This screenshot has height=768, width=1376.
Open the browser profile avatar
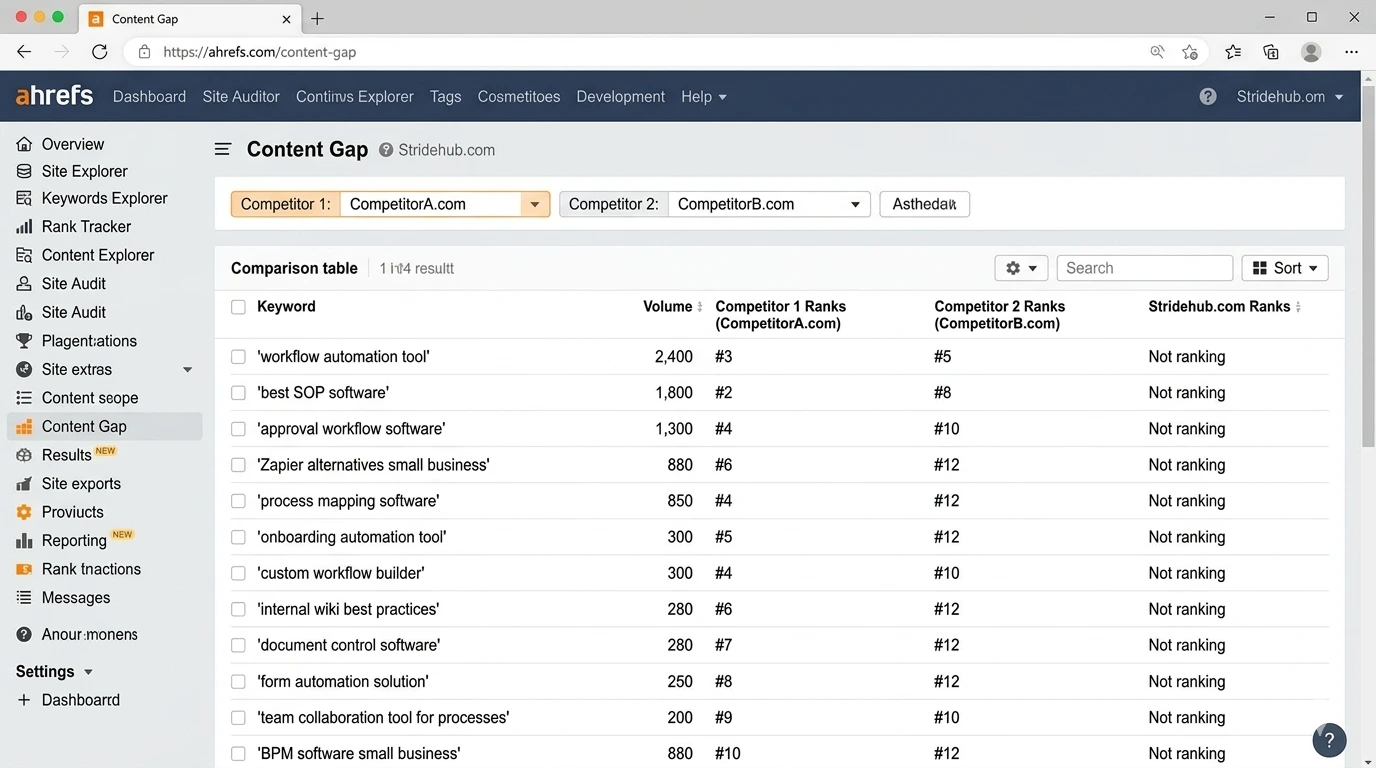point(1311,52)
